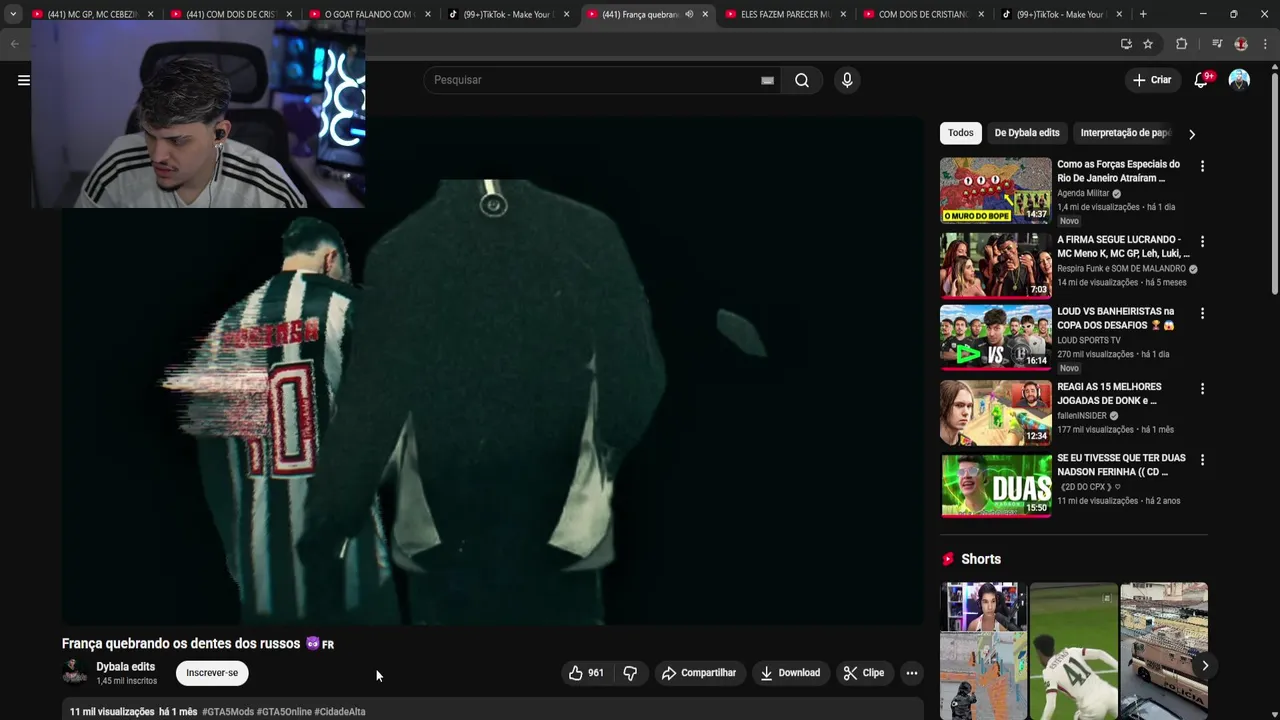Open the Chrome extensions puzzle icon
The width and height of the screenshot is (1280, 720).
click(x=1181, y=44)
